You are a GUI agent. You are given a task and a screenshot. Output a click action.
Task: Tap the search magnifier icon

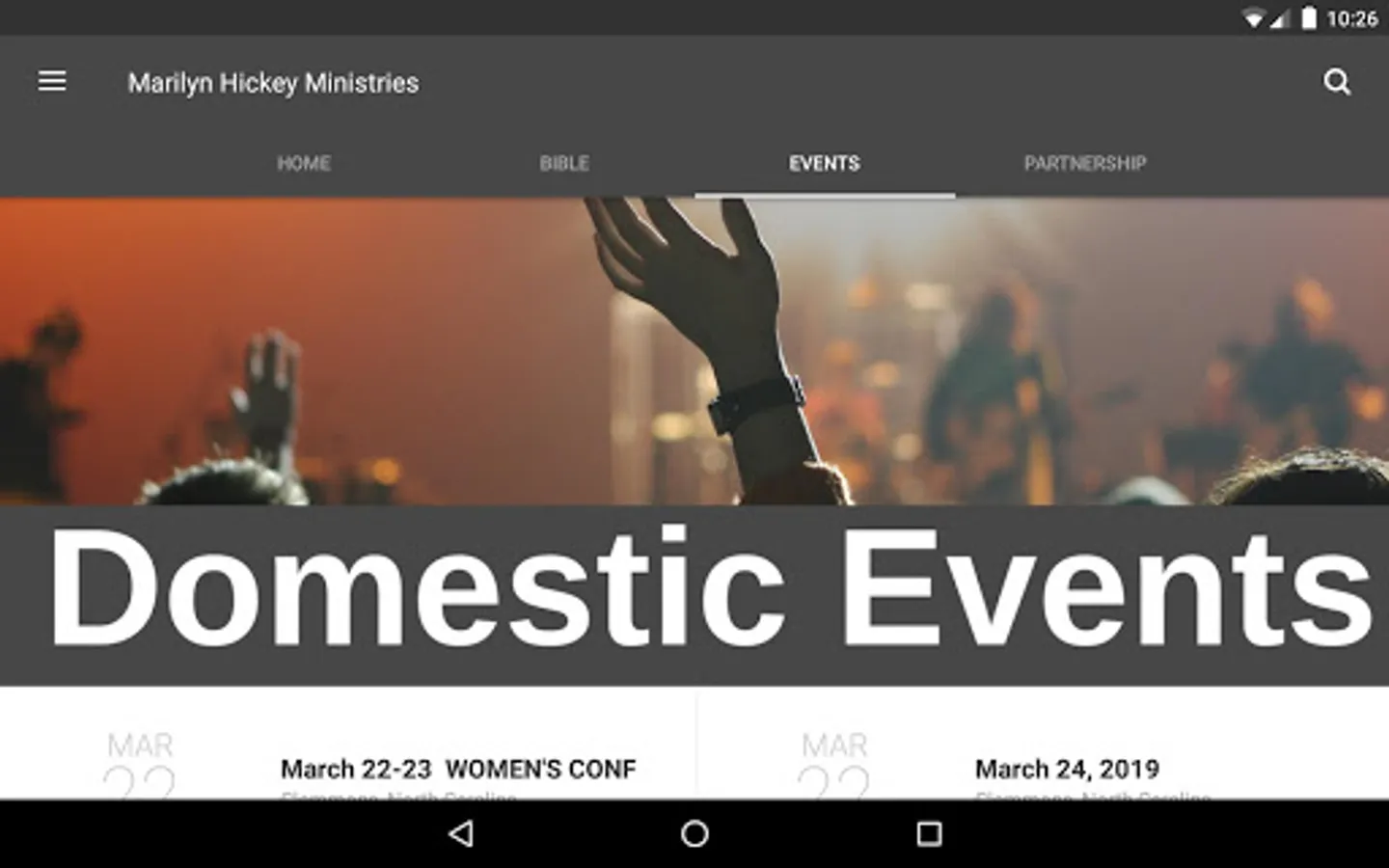coord(1337,82)
